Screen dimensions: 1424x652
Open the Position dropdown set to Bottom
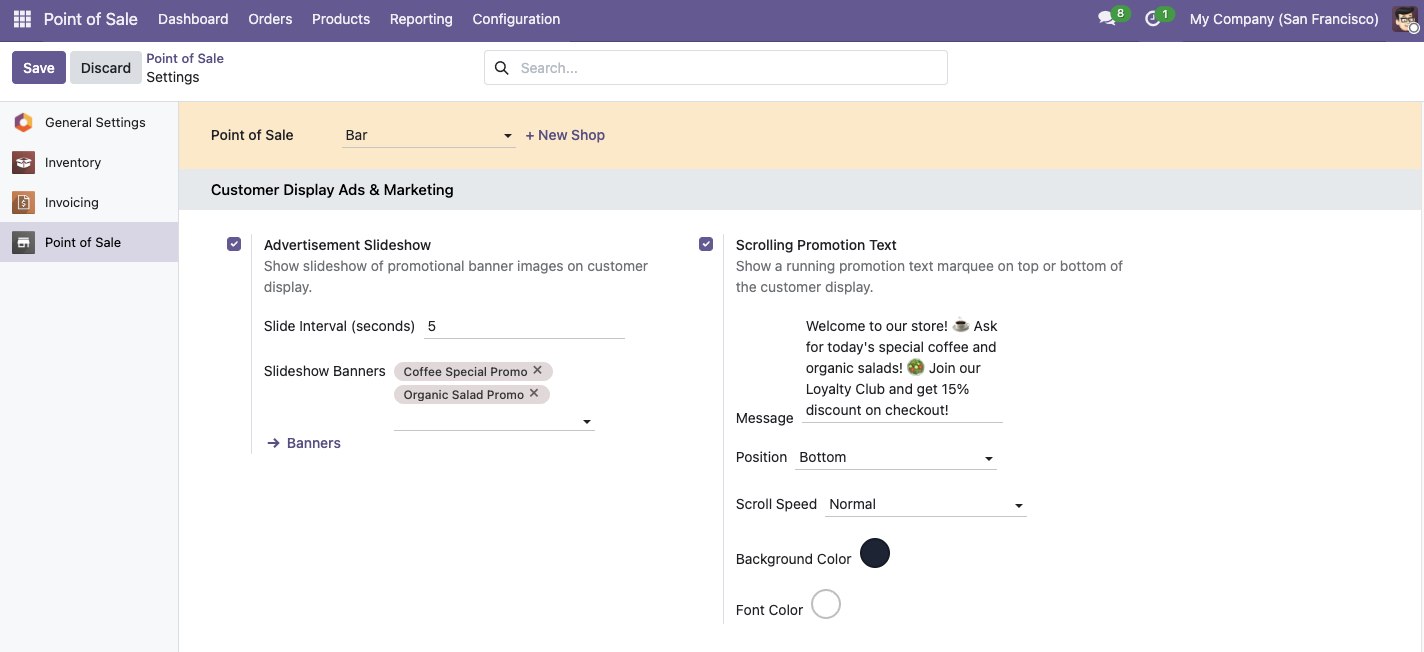point(896,457)
